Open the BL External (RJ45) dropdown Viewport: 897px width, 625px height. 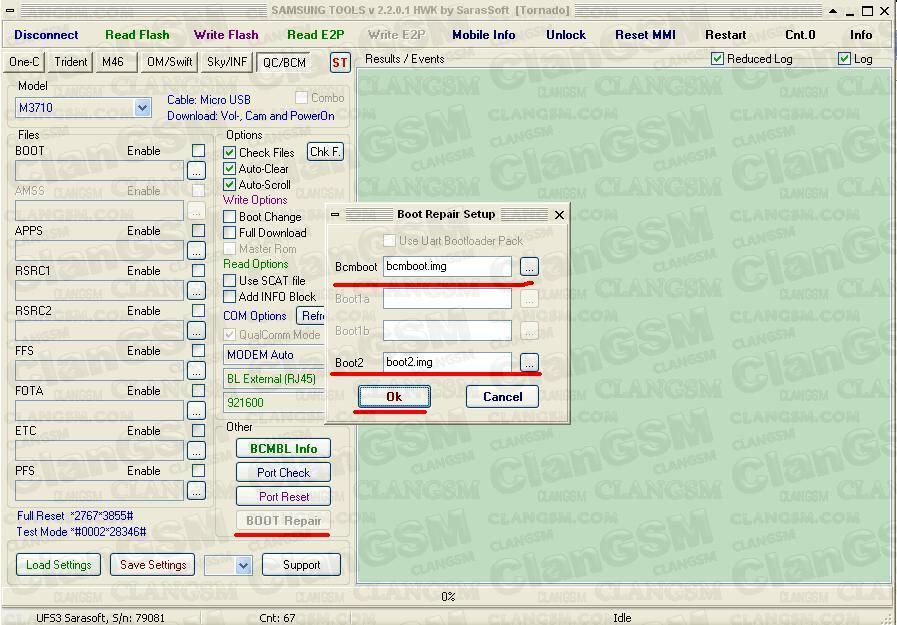[273, 379]
